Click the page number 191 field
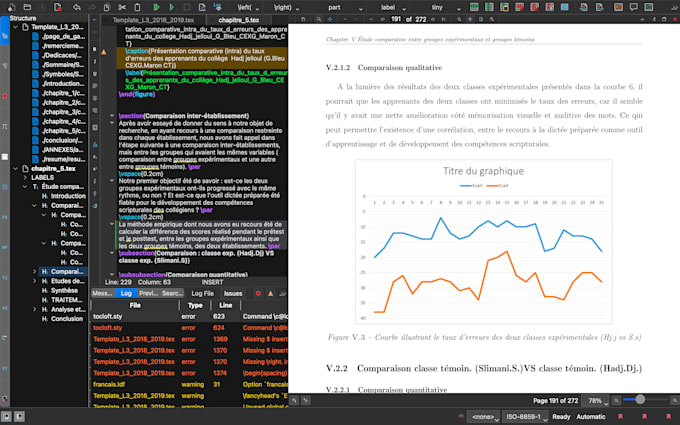 coord(396,19)
